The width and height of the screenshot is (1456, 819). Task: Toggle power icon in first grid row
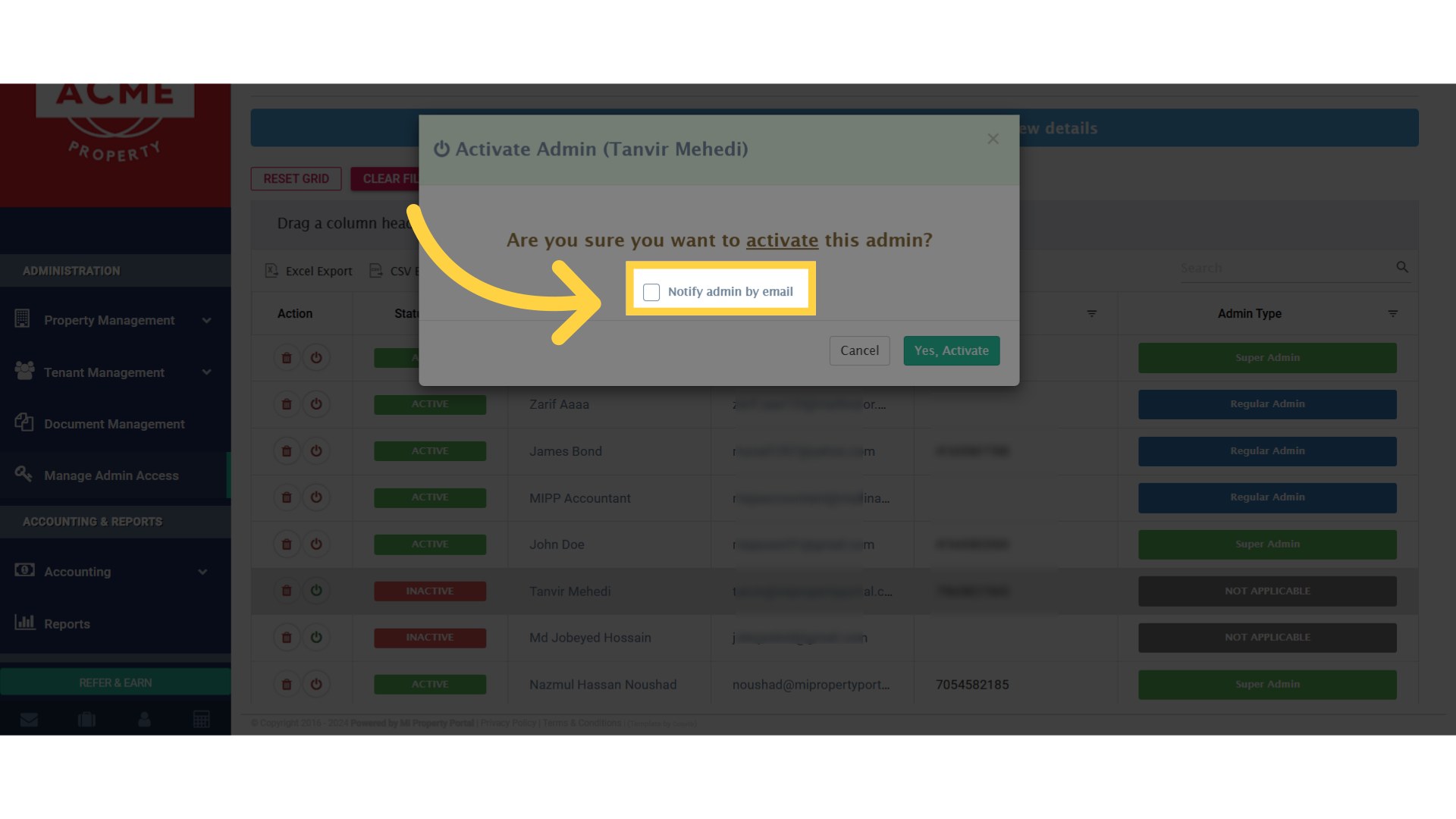(316, 358)
